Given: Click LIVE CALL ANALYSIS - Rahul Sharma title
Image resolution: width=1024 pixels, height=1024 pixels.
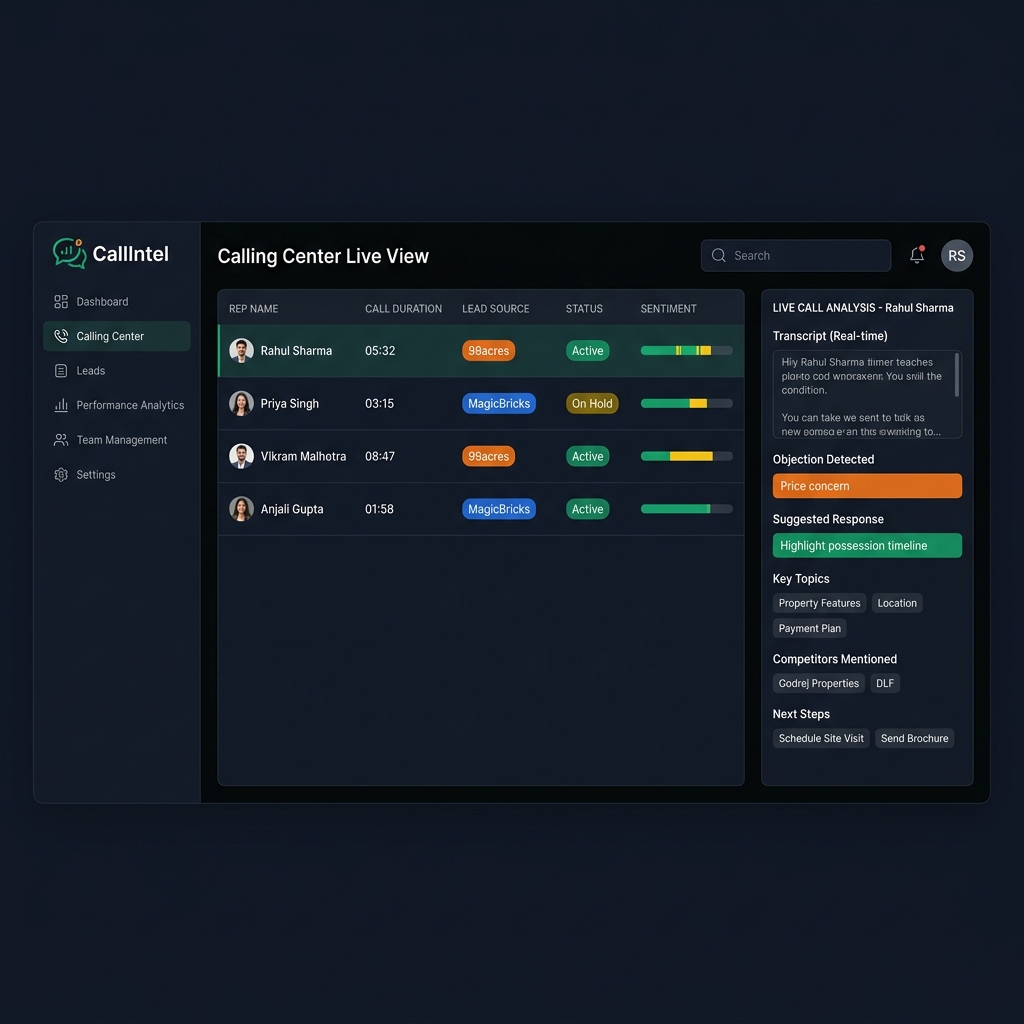Looking at the screenshot, I should click(863, 308).
